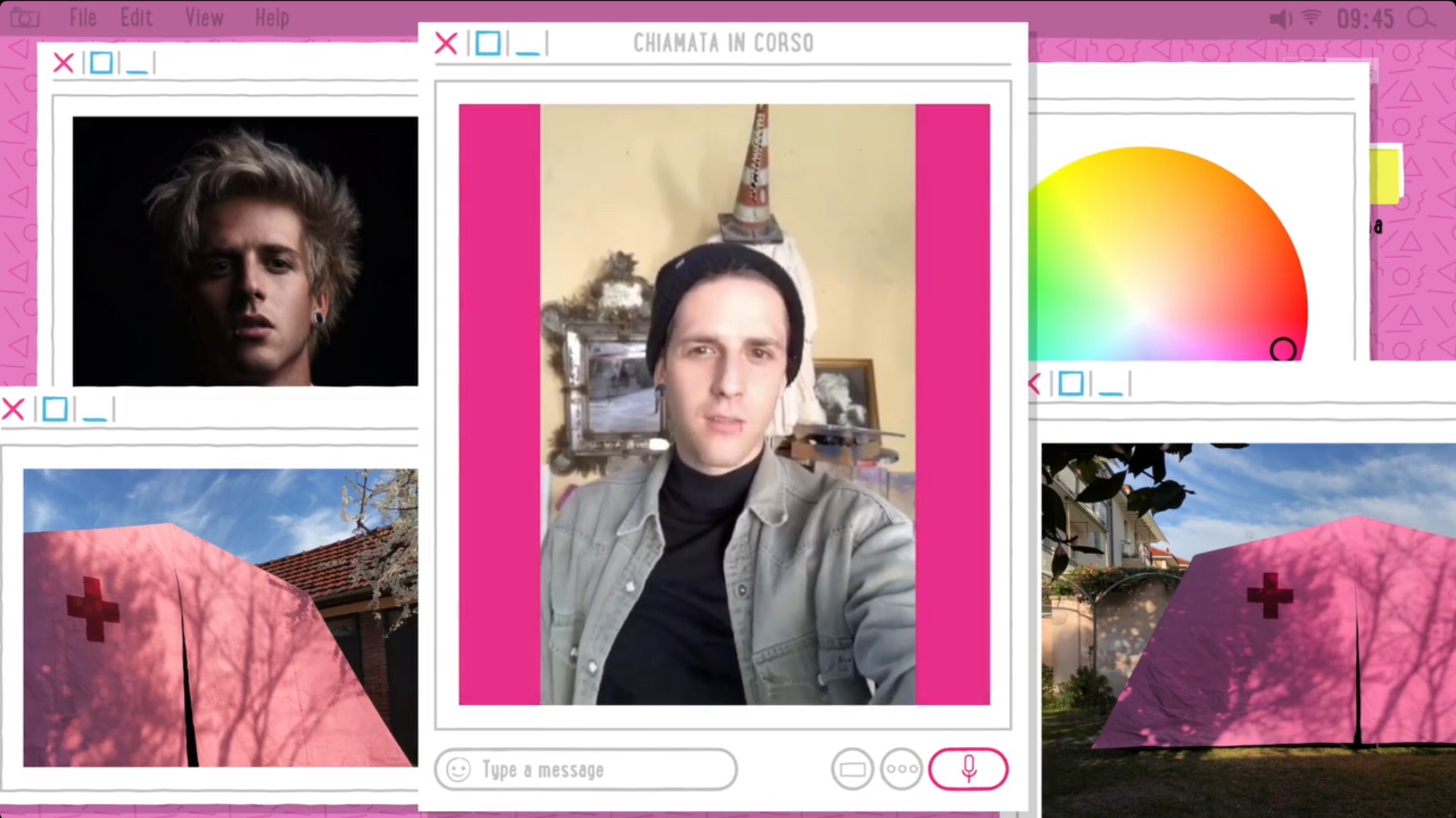The width and height of the screenshot is (1456, 818).
Task: Open the Help menu
Action: click(x=272, y=17)
